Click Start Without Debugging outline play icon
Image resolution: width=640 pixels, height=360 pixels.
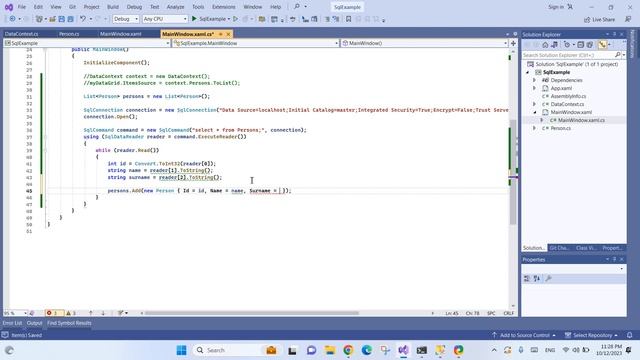pyautogui.click(x=236, y=19)
